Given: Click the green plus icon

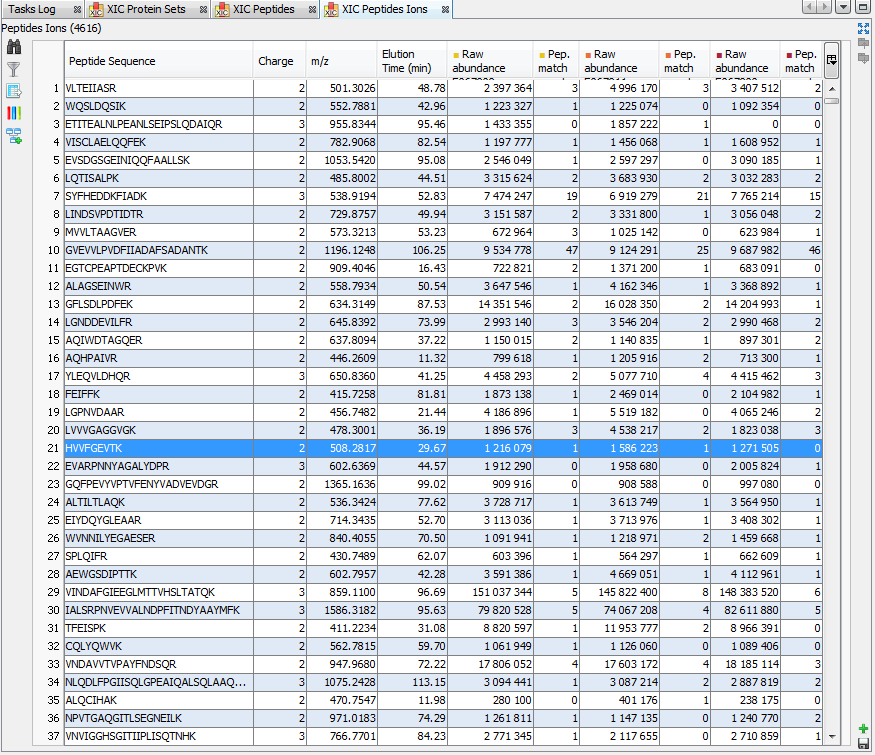Looking at the screenshot, I should pyautogui.click(x=863, y=729).
